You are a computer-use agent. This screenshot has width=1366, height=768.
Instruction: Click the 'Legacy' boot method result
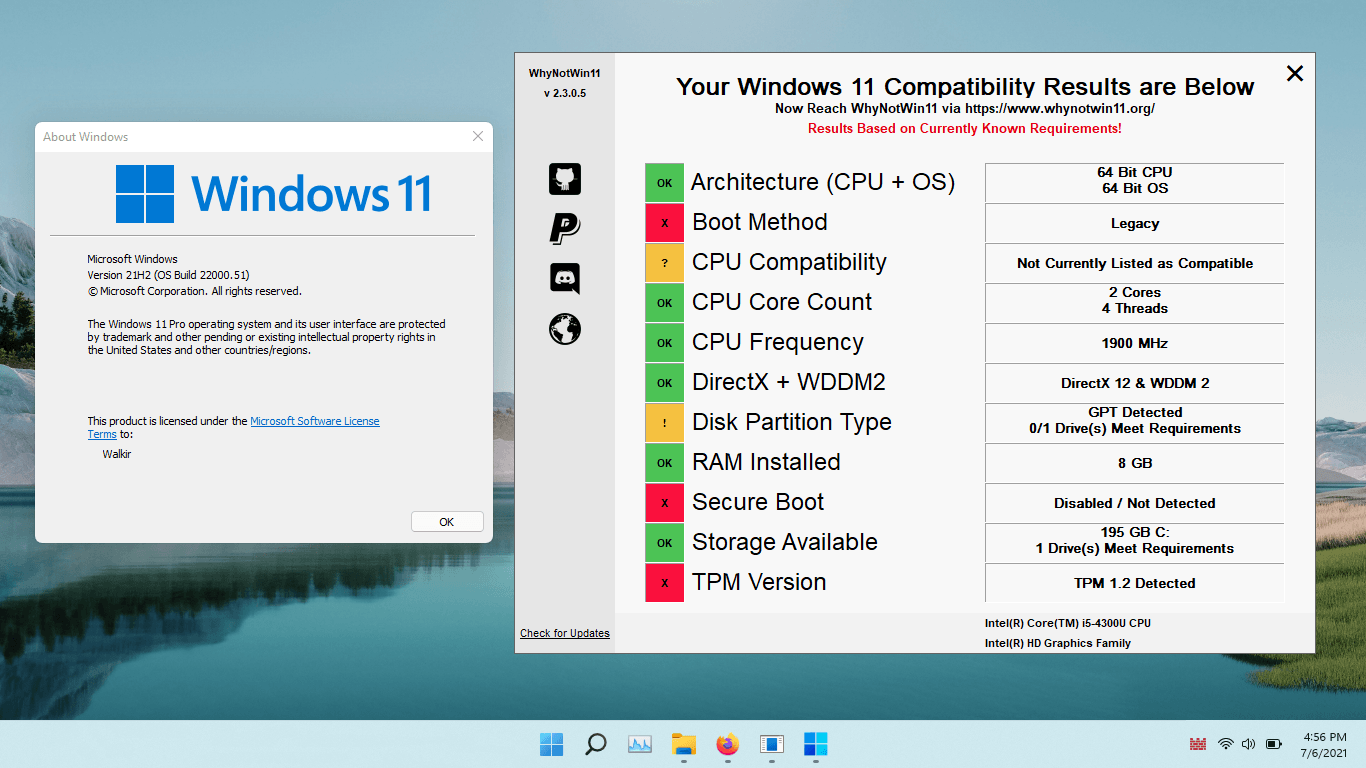(x=1135, y=223)
